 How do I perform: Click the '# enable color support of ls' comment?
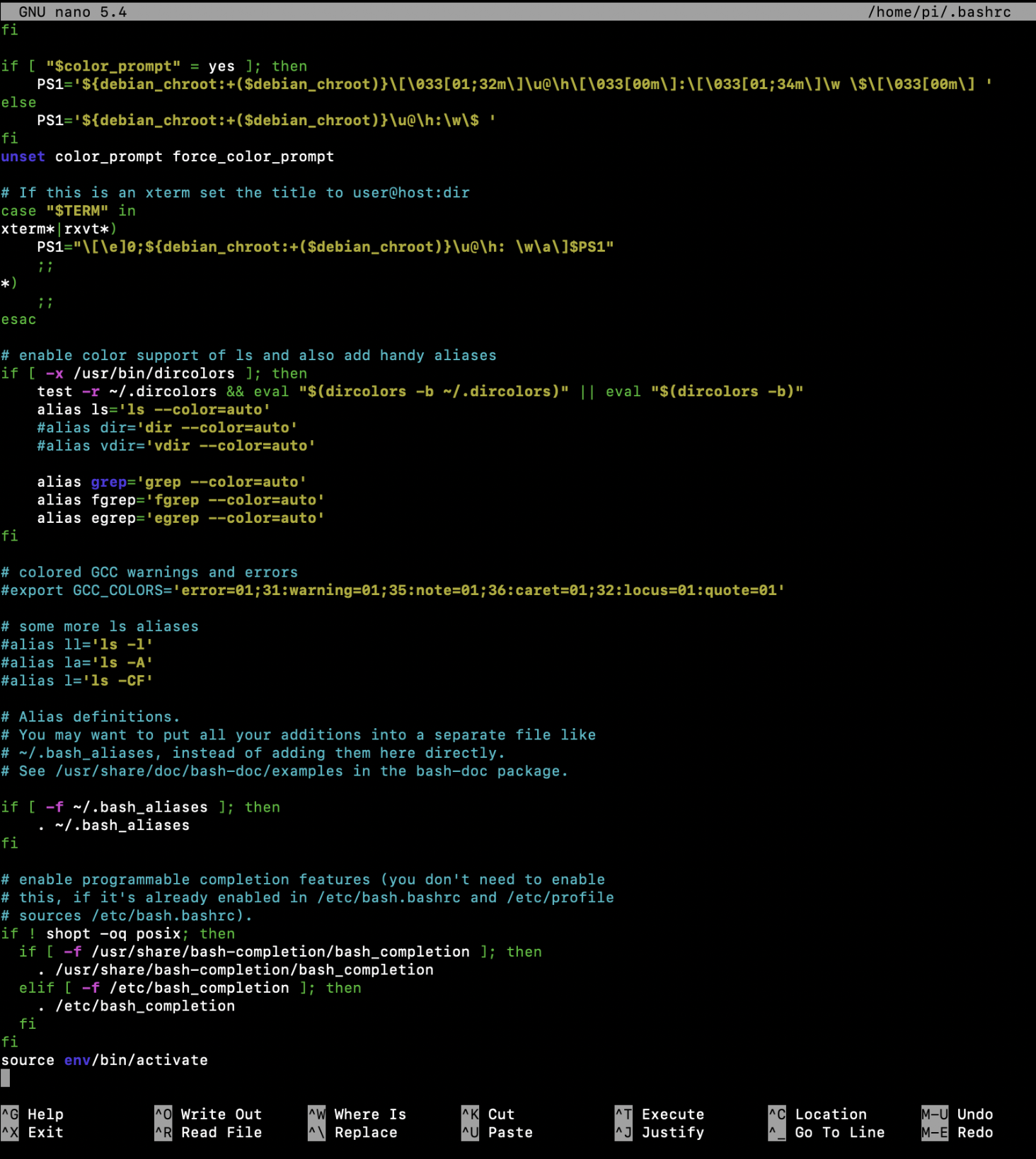click(x=249, y=354)
